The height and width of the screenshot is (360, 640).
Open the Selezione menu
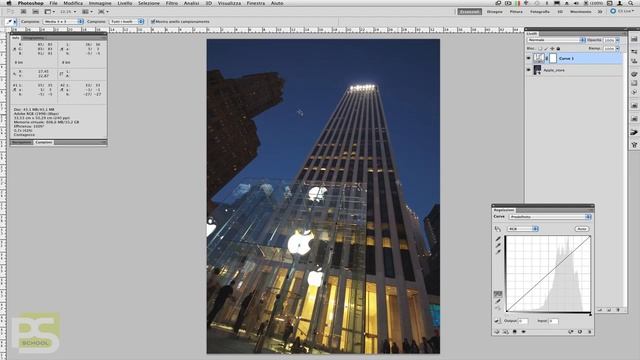click(x=149, y=3)
